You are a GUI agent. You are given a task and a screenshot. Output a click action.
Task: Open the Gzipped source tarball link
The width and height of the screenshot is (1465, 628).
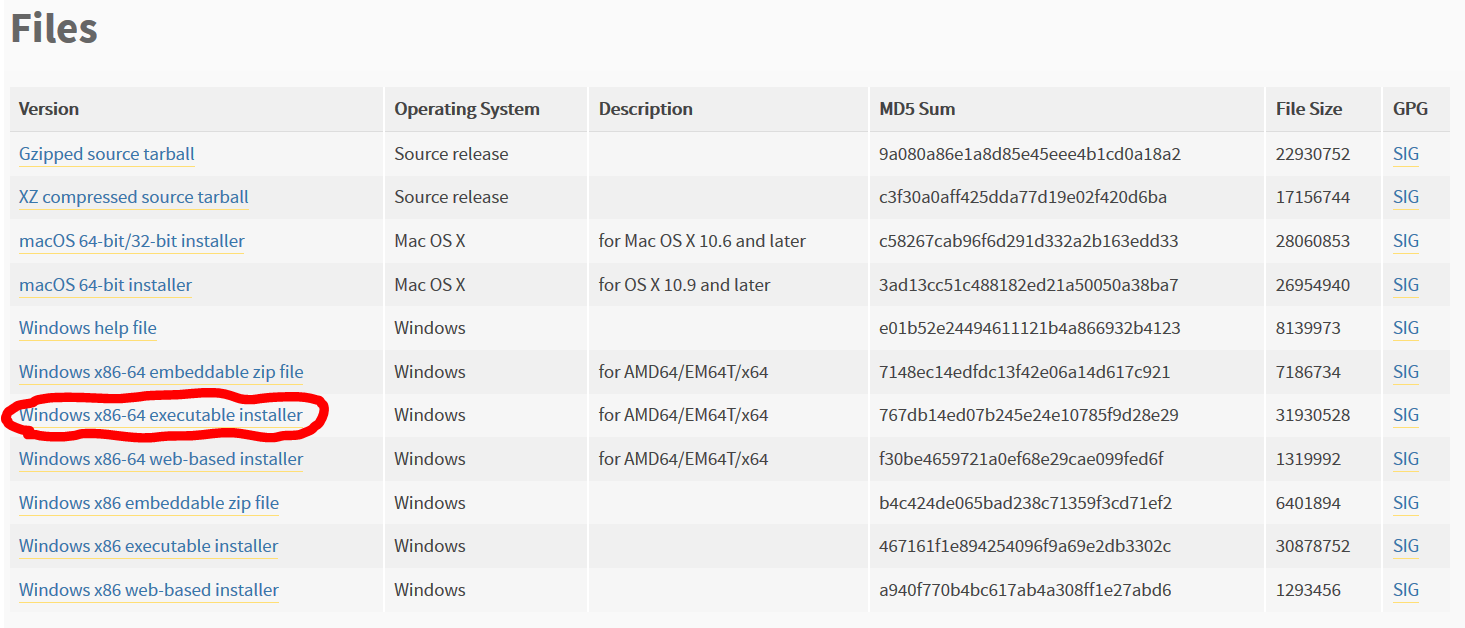(106, 154)
